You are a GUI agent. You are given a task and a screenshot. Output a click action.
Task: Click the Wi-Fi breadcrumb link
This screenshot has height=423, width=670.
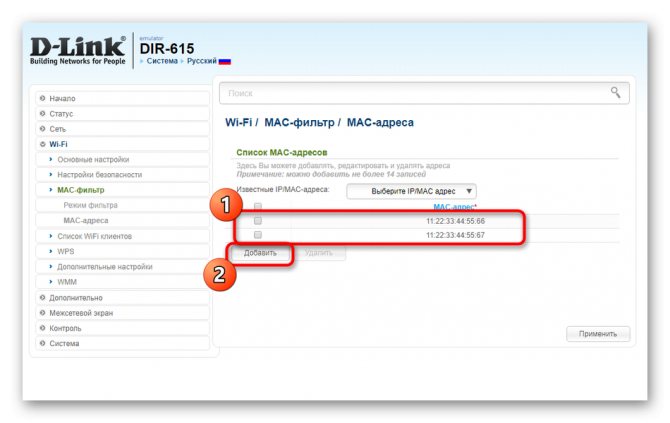coord(238,123)
